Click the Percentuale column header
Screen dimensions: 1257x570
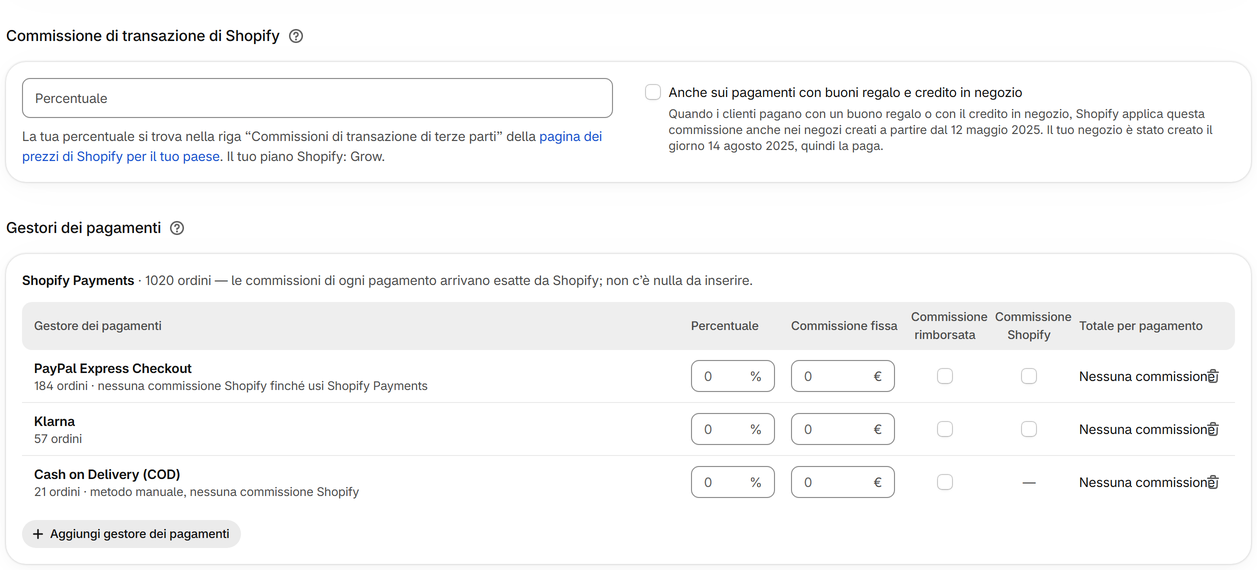pyautogui.click(x=725, y=326)
